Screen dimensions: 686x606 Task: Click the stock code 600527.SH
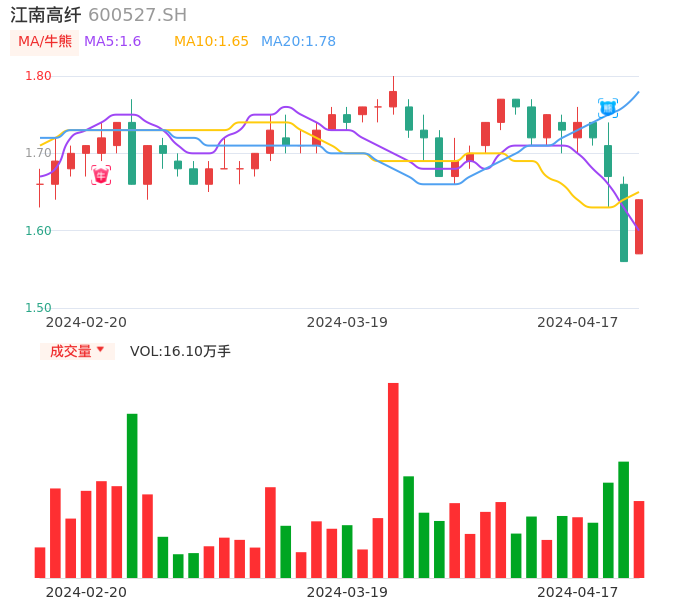pos(137,15)
